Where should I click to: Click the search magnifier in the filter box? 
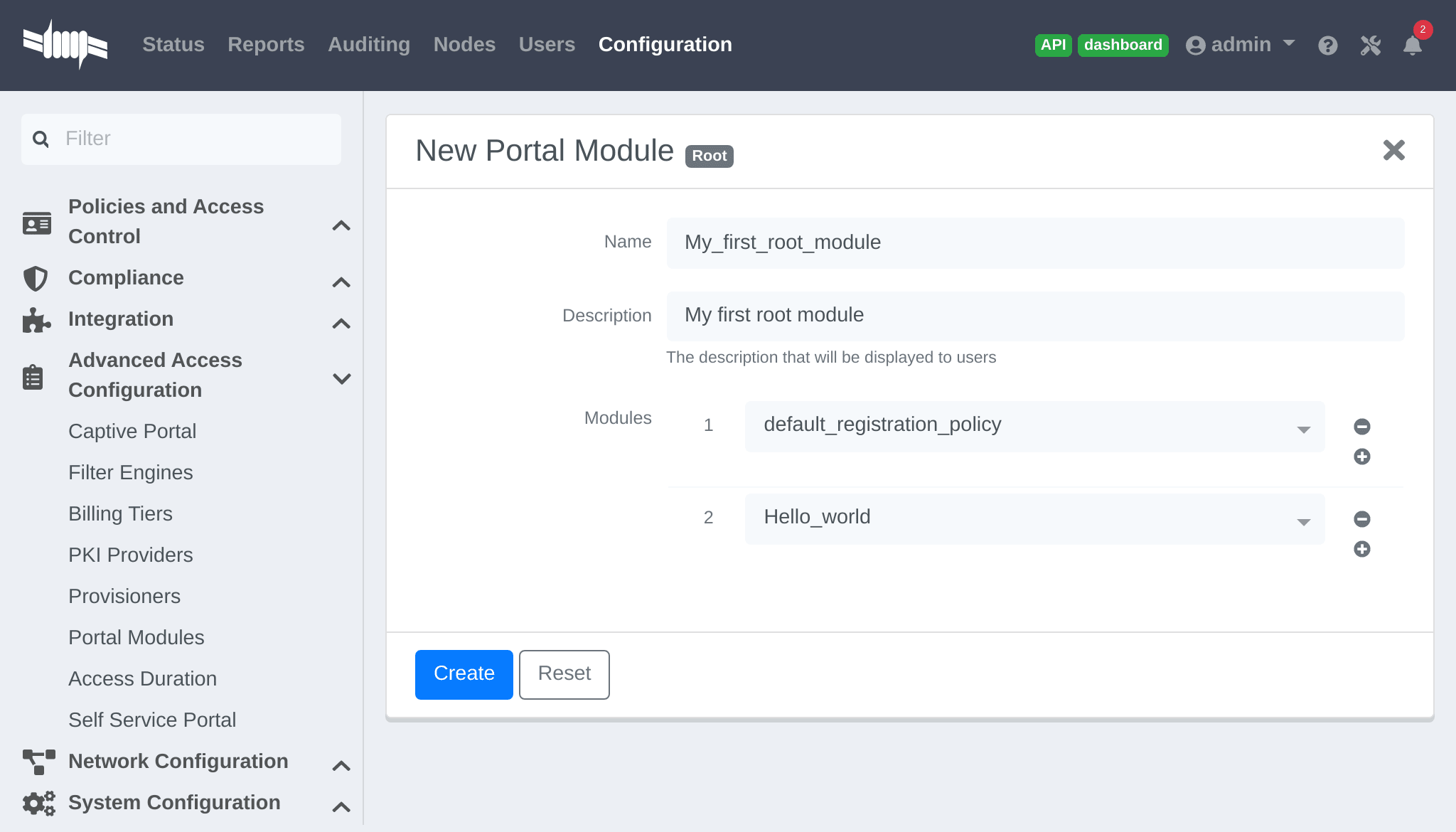click(41, 139)
